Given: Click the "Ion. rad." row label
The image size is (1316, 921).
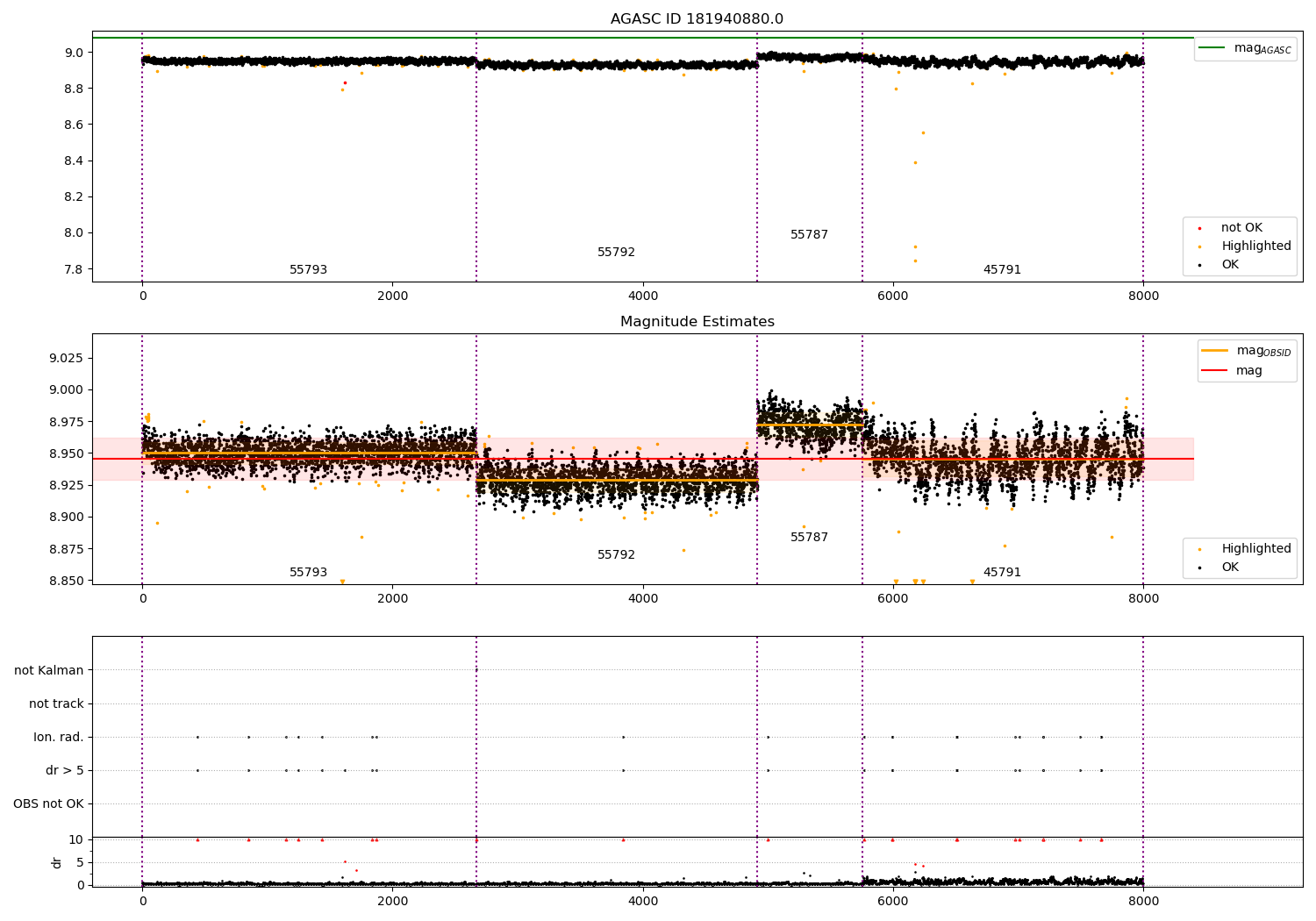Looking at the screenshot, I should pyautogui.click(x=59, y=738).
